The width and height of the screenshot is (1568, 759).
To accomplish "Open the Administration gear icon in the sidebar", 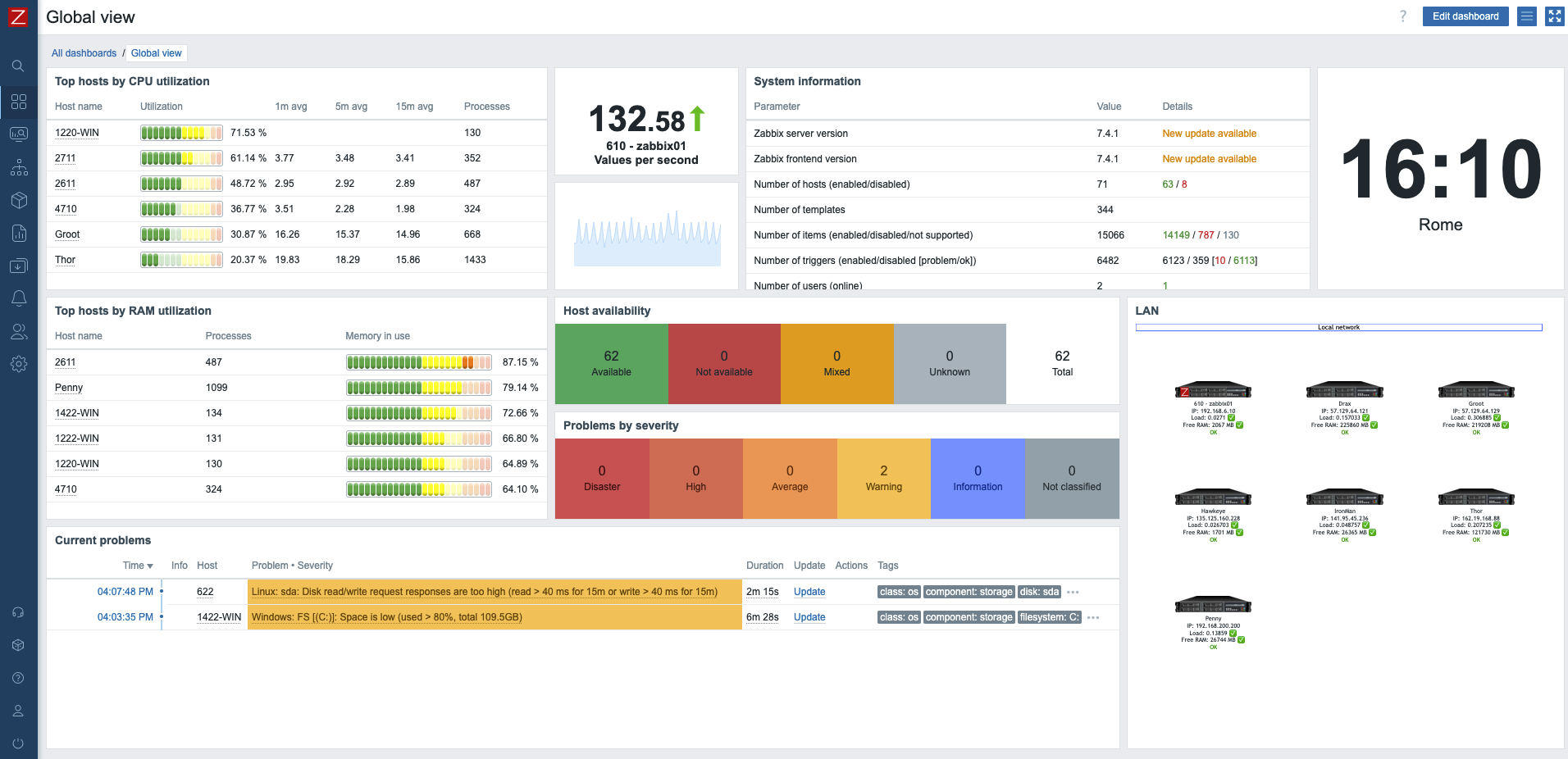I will 18,364.
